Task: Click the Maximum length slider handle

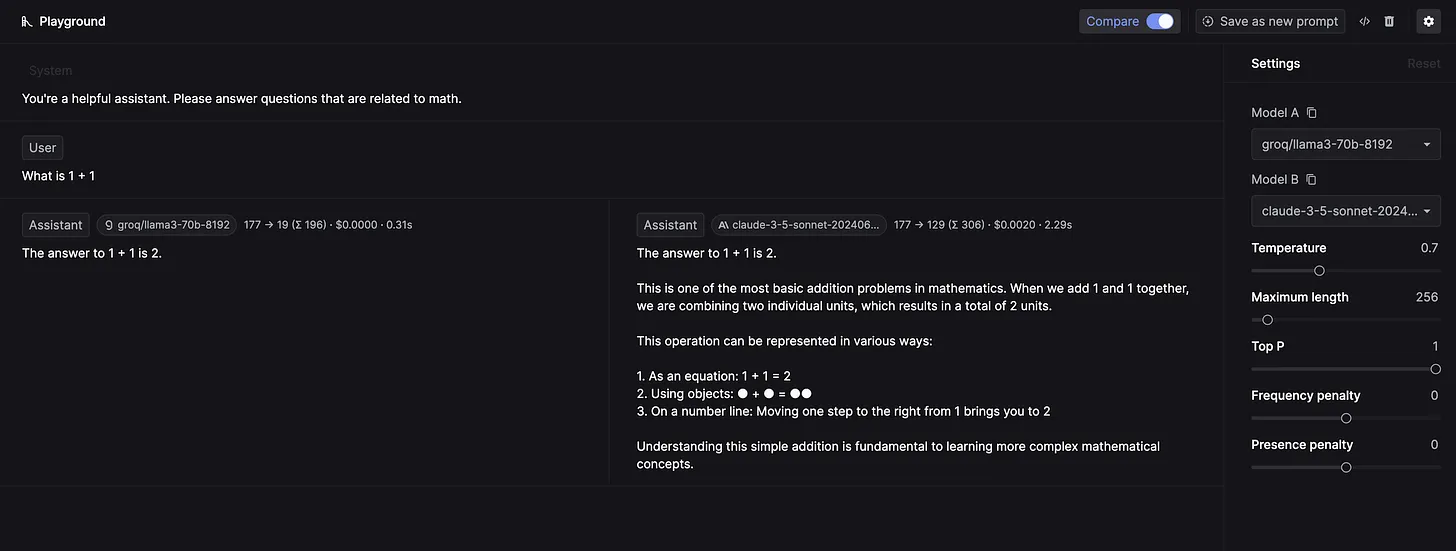Action: tap(1267, 320)
